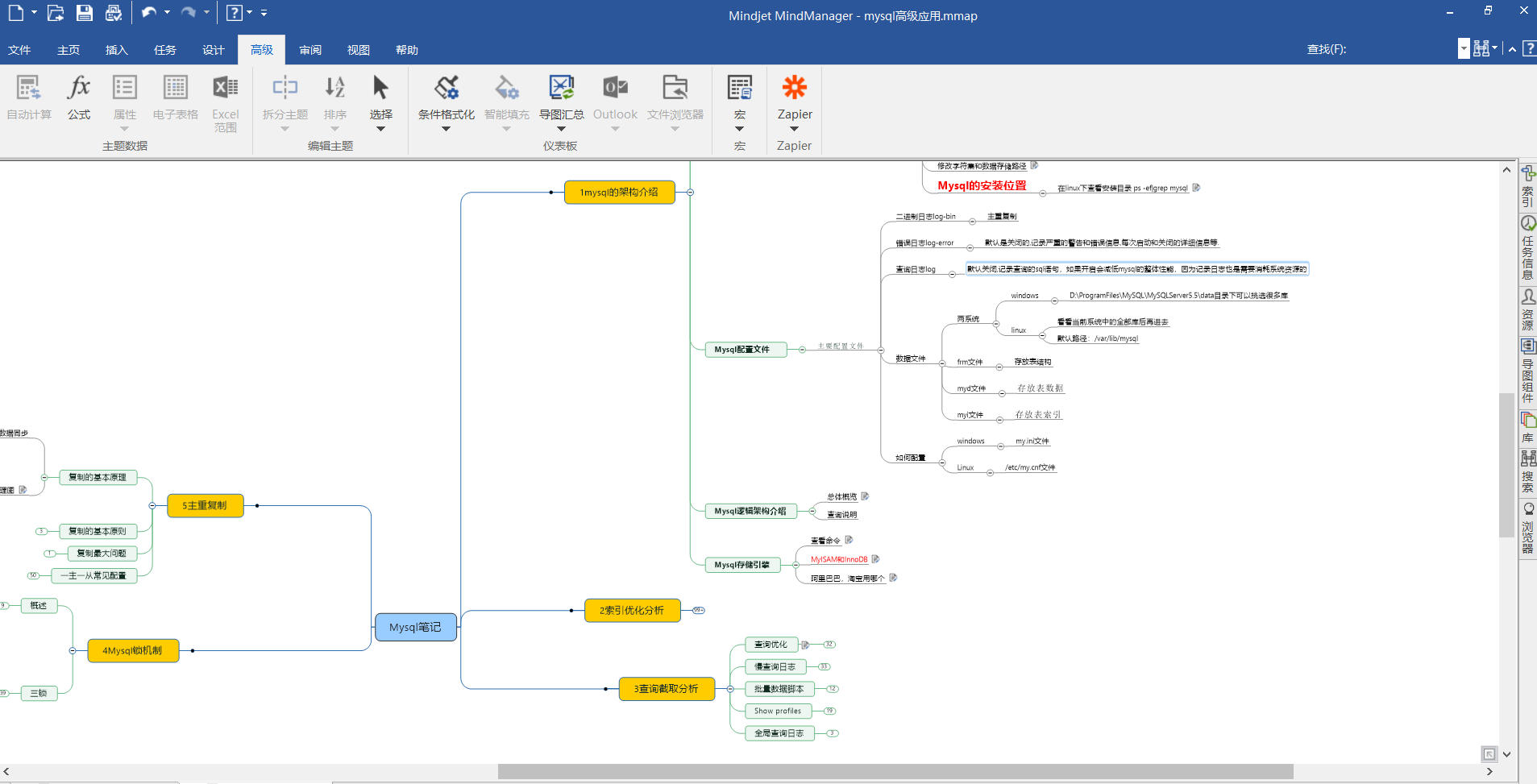Screen dimensions: 1537x784
Task: Select the central Mysql笔记 topic
Action: coord(415,627)
